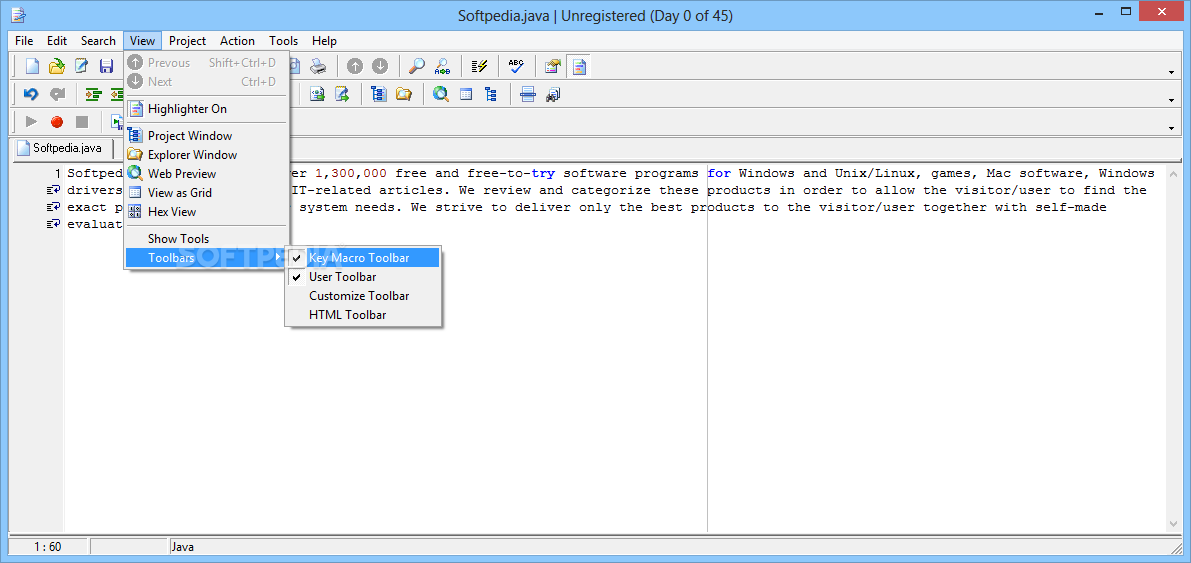The image size is (1191, 563).
Task: Switch to grid view via toolbar table icon
Action: pos(466,94)
